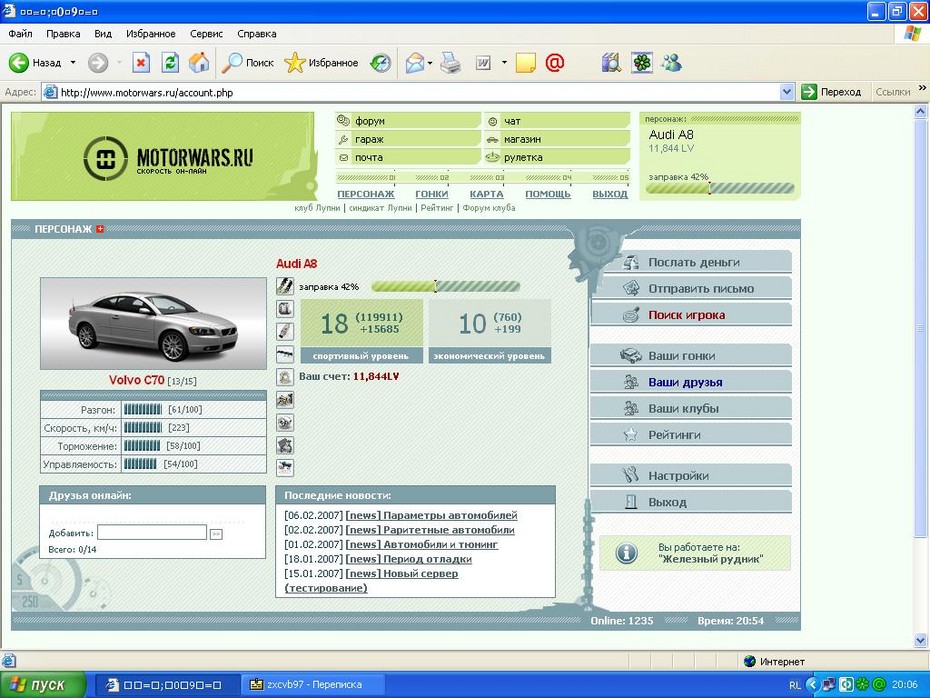The image size is (930, 698).
Task: Click the Добавить friend input field
Action: 152,533
